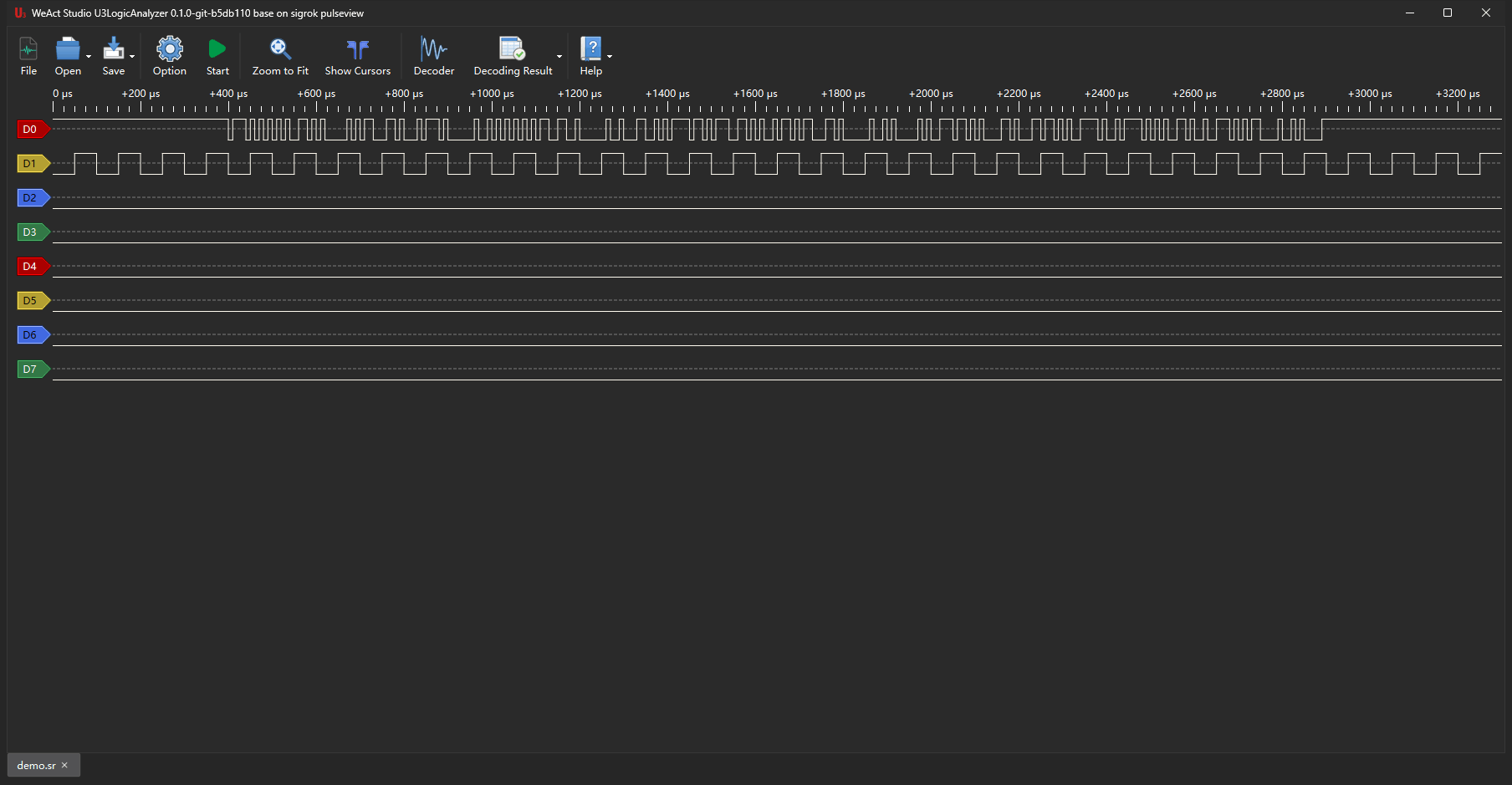Click the +1000 µs ruler mark
The height and width of the screenshot is (785, 1512).
pos(492,94)
